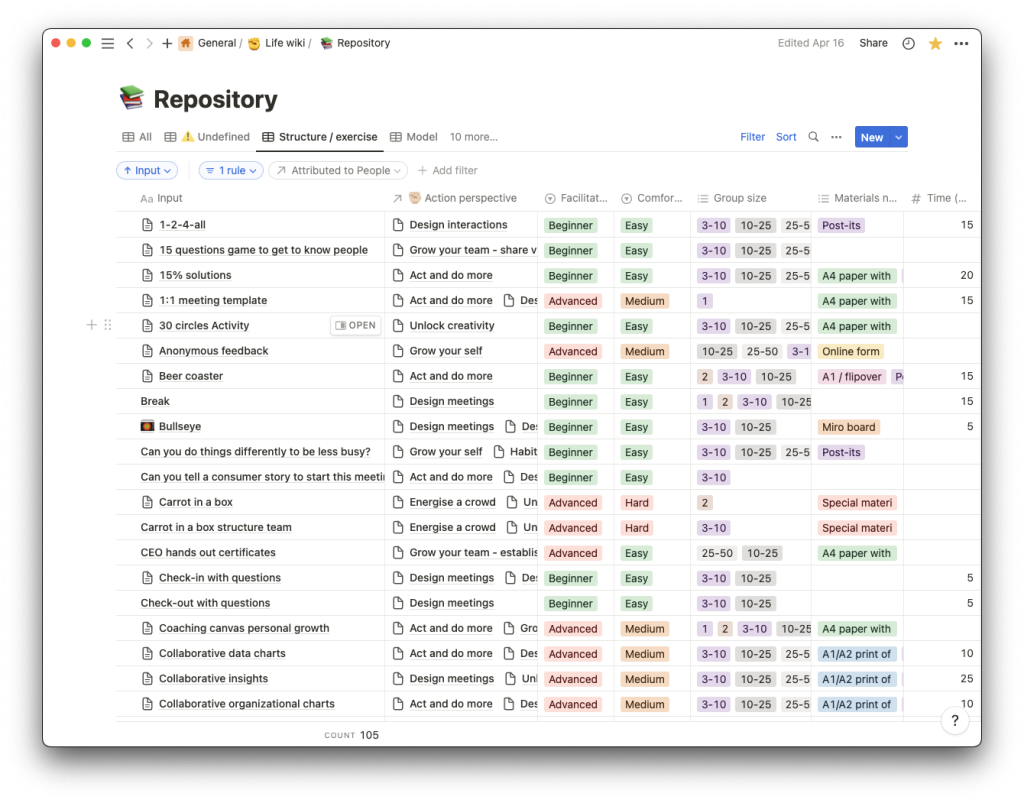Show the 10 more views list
Viewport: 1024px width, 803px height.
[473, 137]
